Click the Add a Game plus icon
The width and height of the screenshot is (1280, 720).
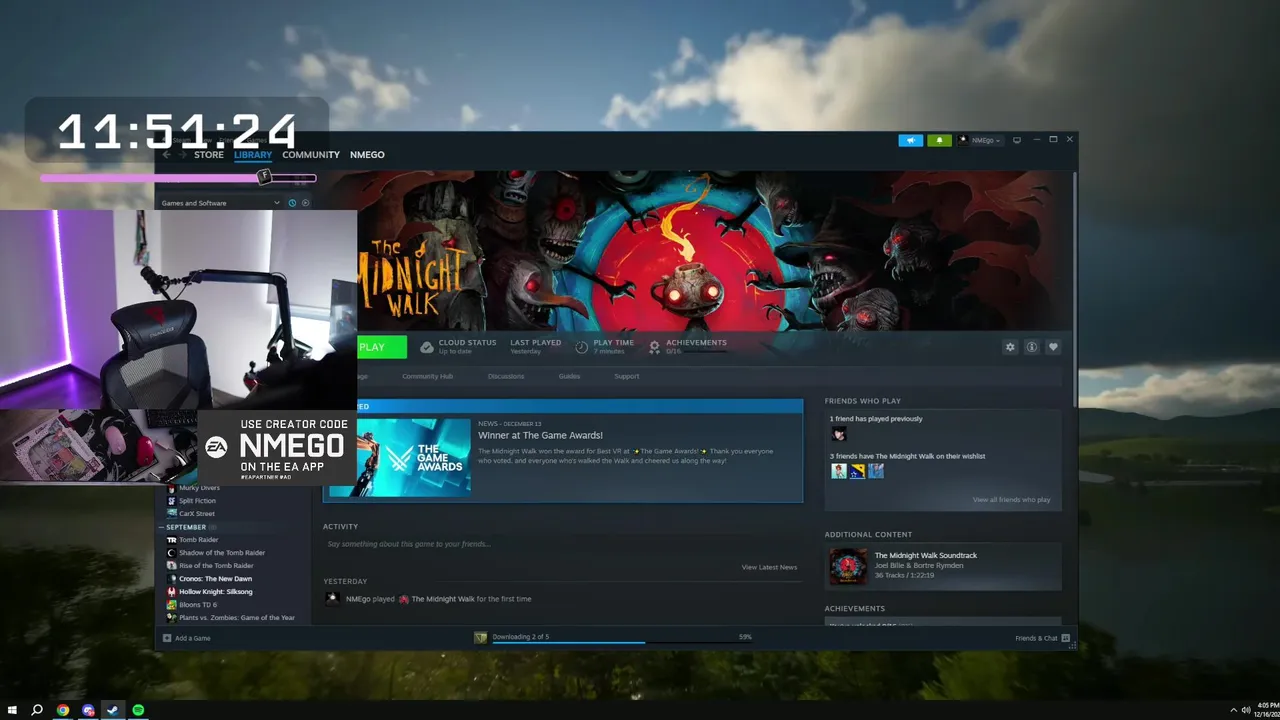[167, 638]
